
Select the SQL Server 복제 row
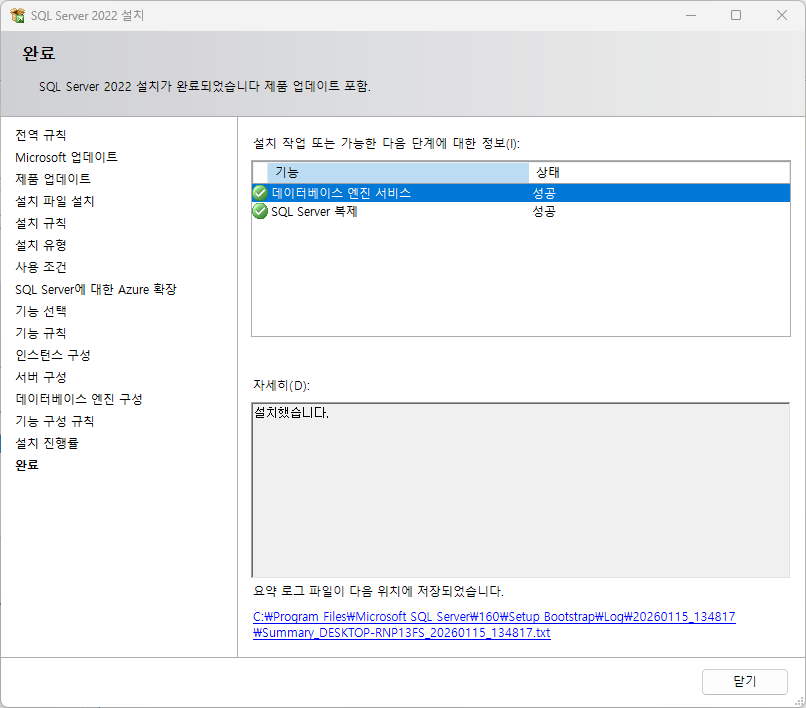[x=521, y=211]
